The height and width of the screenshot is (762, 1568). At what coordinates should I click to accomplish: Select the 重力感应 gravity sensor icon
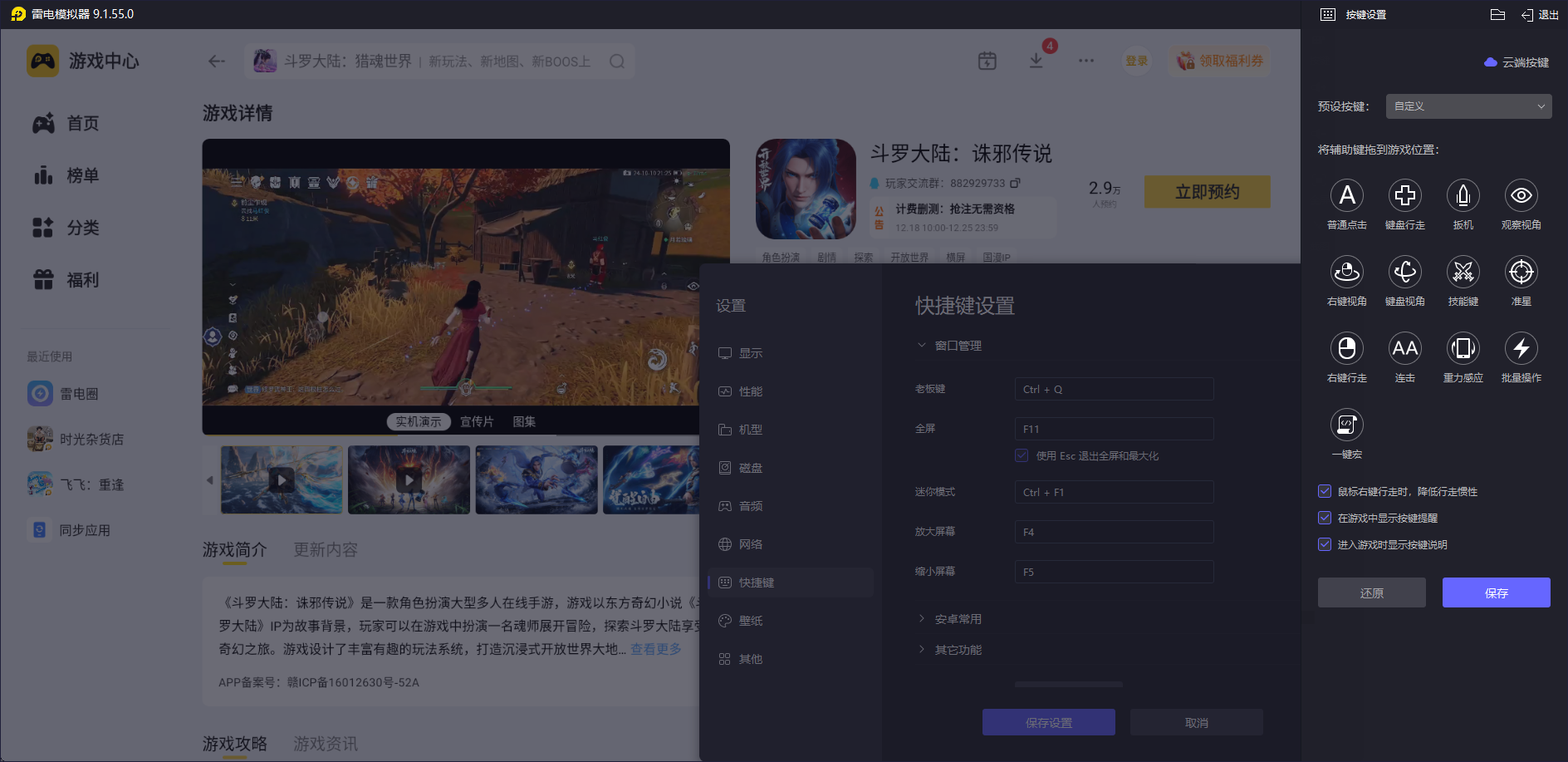(1463, 349)
